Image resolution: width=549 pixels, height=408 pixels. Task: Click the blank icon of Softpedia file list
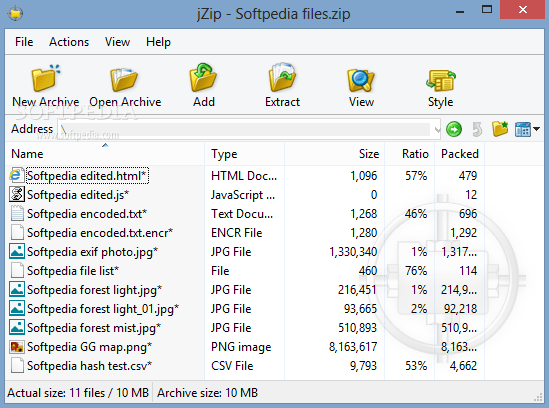click(x=16, y=270)
